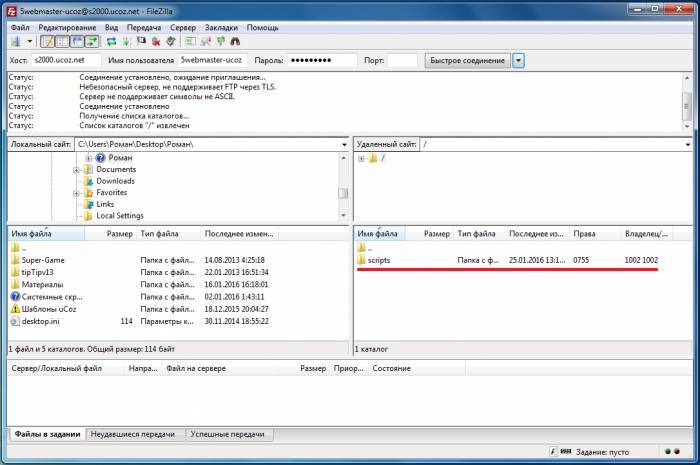Click the message log scrollbar thumb
This screenshot has height=465, width=700.
coord(687,106)
